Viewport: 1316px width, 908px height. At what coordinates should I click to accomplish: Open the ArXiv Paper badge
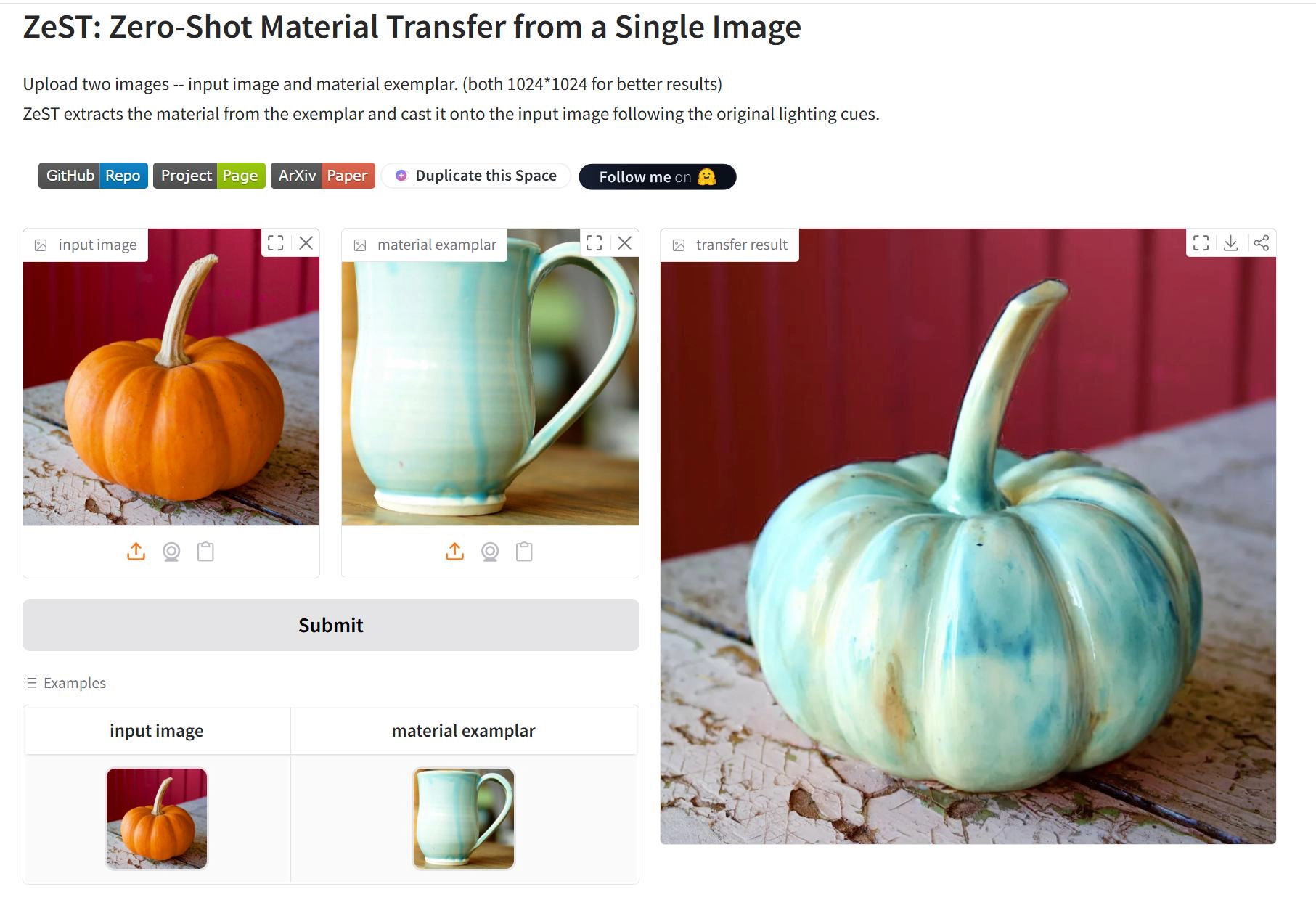(x=323, y=176)
